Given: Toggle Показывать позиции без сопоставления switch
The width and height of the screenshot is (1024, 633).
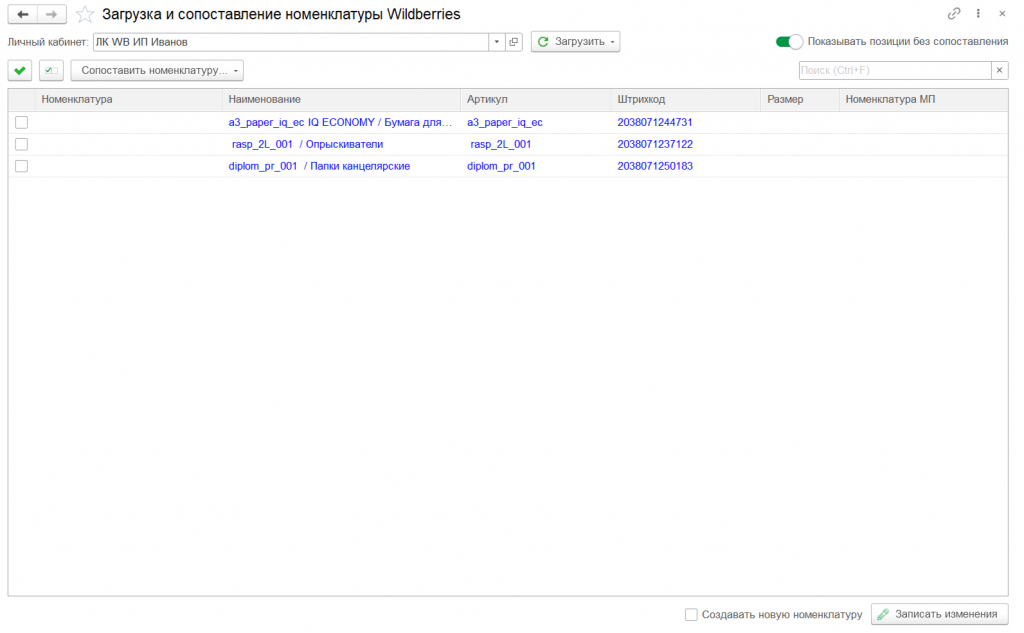Looking at the screenshot, I should click(x=790, y=42).
